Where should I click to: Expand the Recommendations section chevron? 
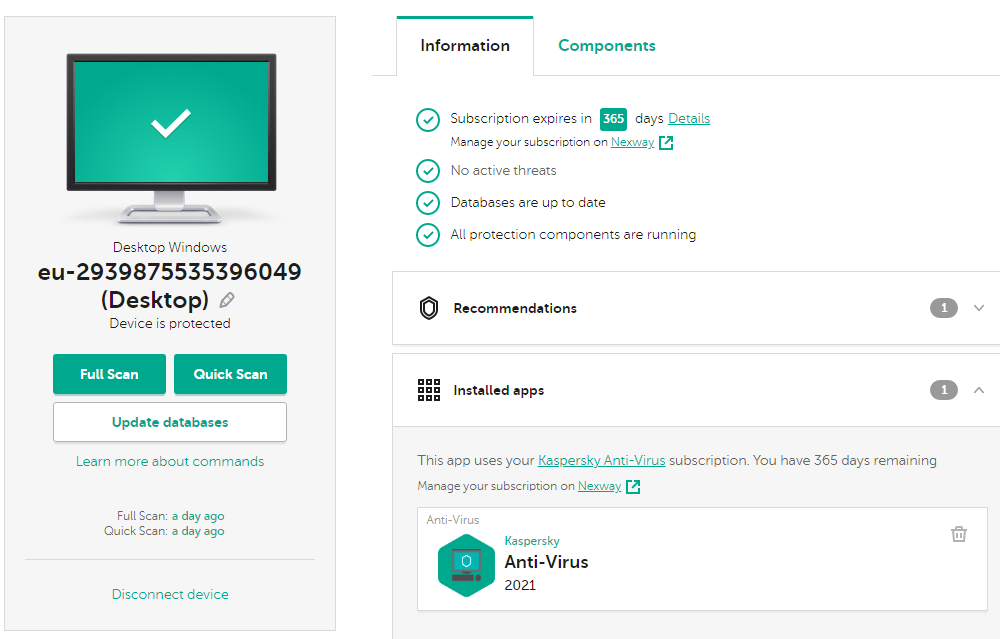(x=978, y=308)
